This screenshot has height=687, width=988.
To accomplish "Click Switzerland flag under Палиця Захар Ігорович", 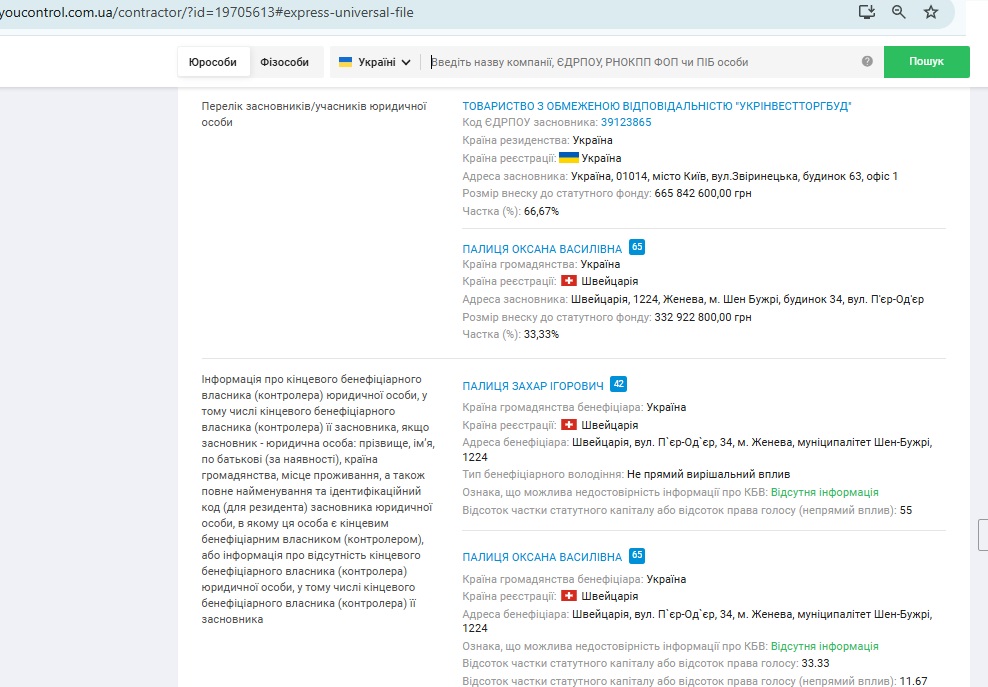I will [569, 425].
